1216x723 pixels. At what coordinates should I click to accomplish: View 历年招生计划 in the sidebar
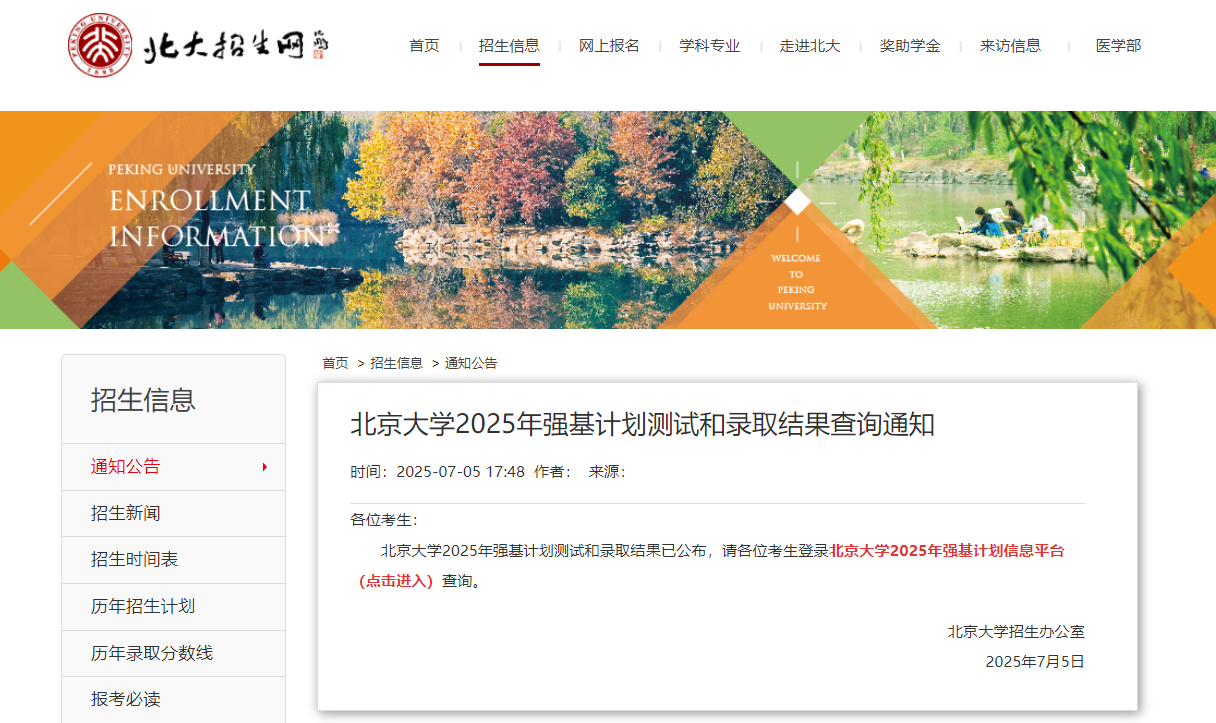pos(143,606)
